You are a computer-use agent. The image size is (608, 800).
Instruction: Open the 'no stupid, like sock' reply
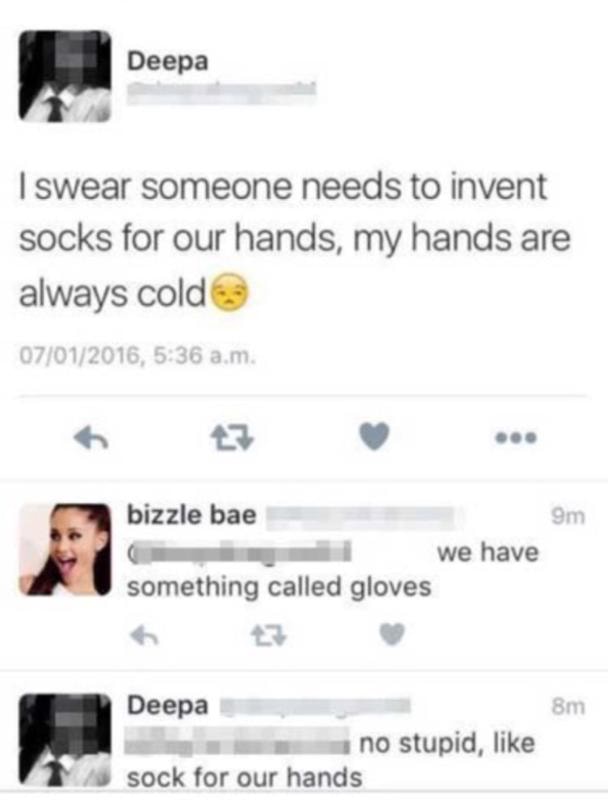pyautogui.click(x=332, y=760)
